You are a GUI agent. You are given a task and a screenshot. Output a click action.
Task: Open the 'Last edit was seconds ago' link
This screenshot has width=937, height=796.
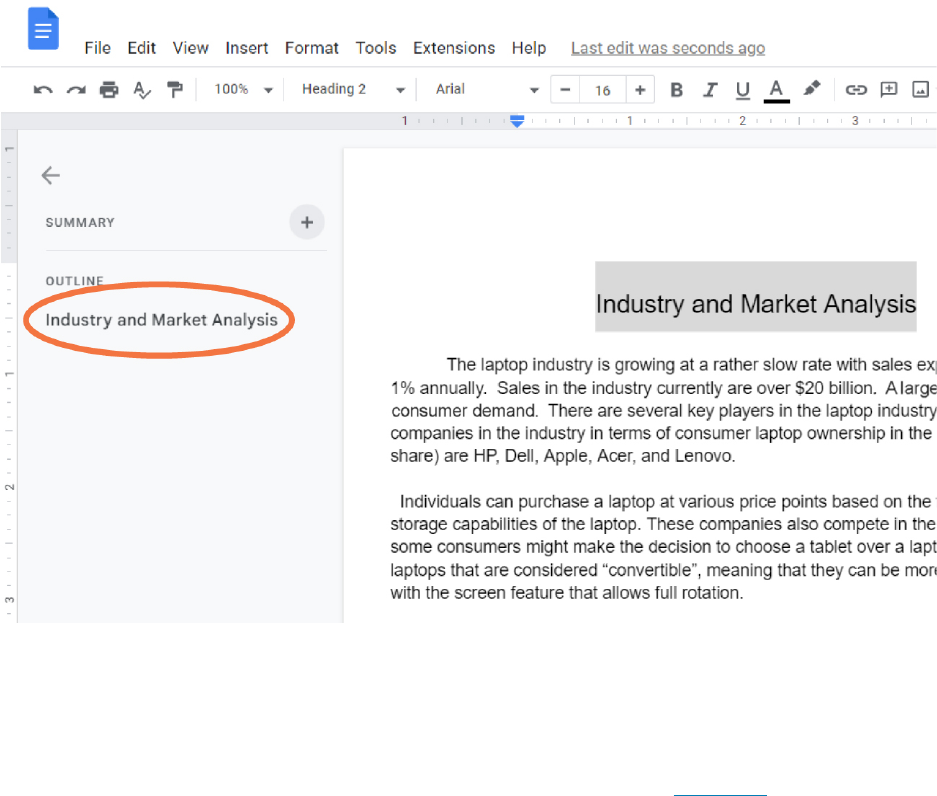[x=667, y=48]
